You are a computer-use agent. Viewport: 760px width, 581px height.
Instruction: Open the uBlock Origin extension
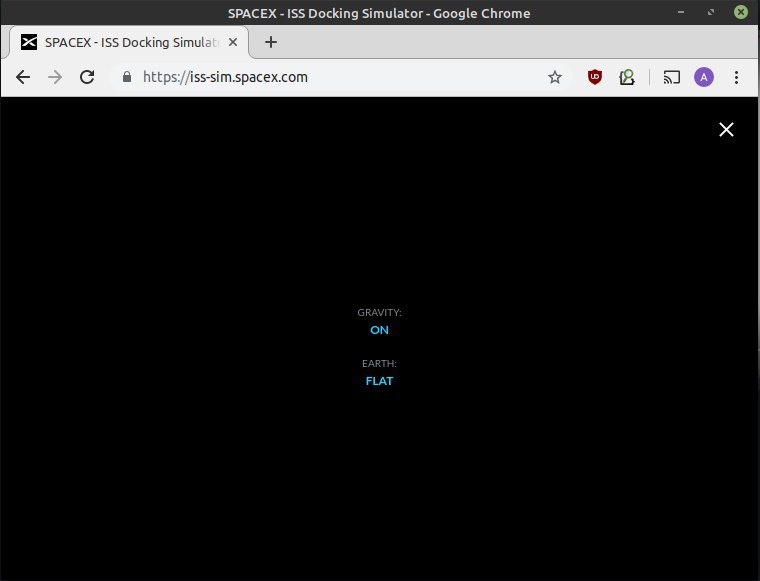click(595, 77)
